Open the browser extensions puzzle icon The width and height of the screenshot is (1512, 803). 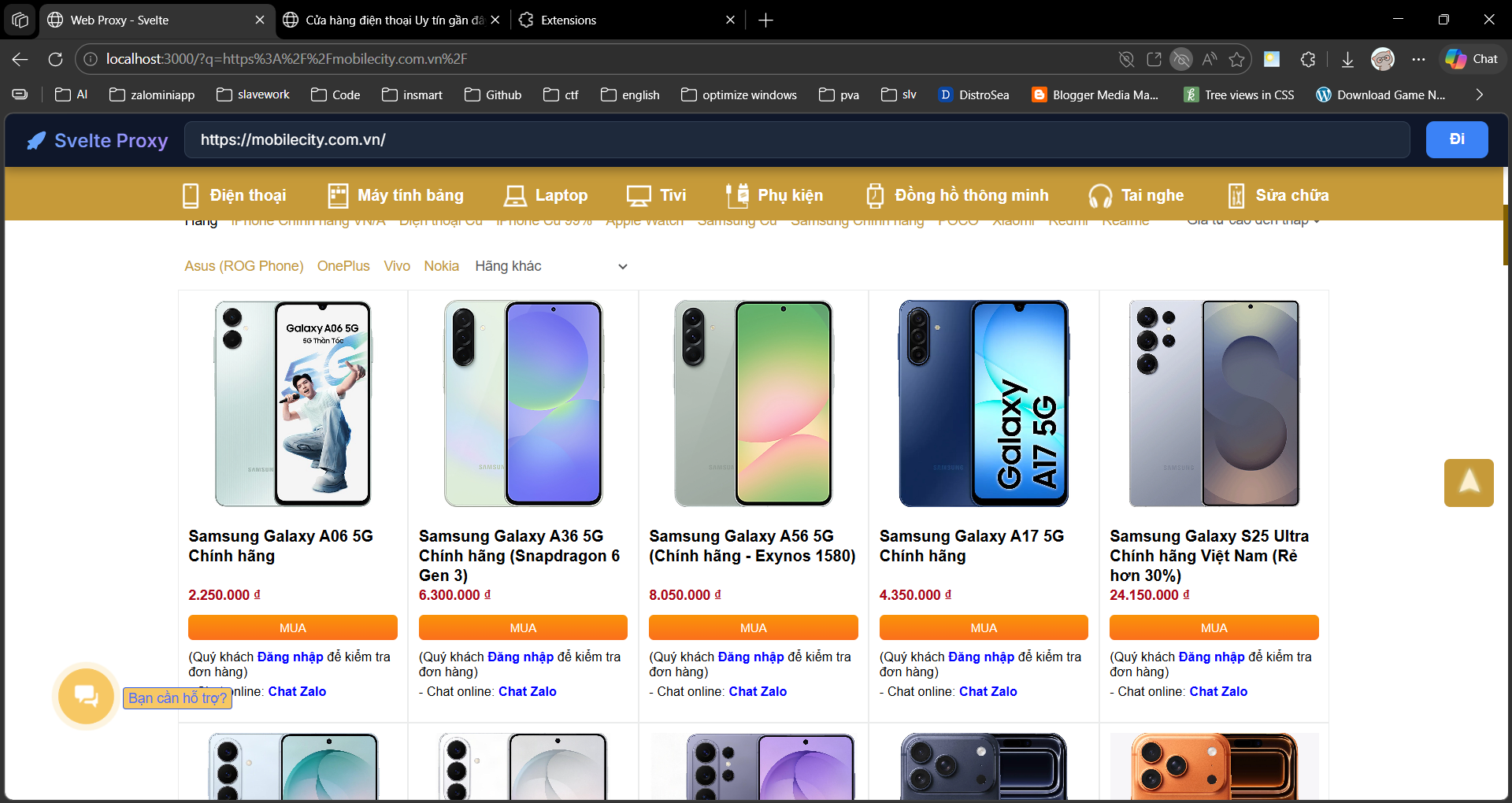1308,59
